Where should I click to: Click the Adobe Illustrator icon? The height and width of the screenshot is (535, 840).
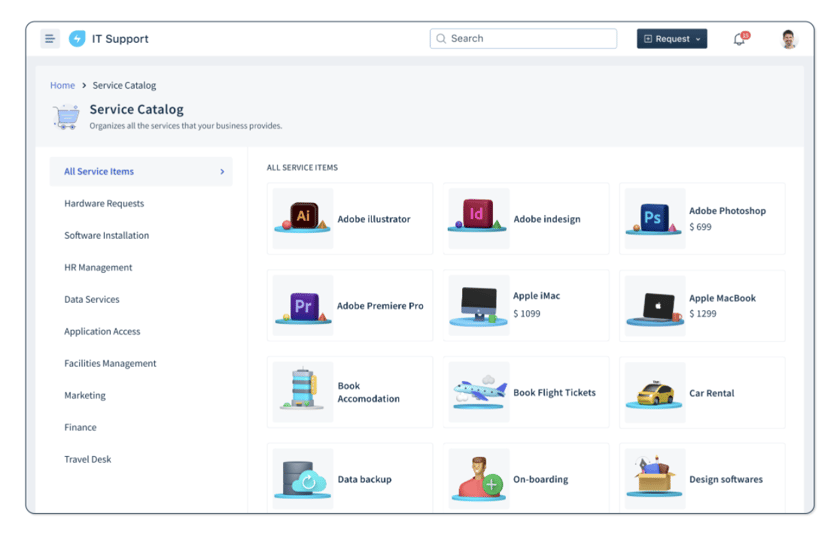(x=303, y=217)
